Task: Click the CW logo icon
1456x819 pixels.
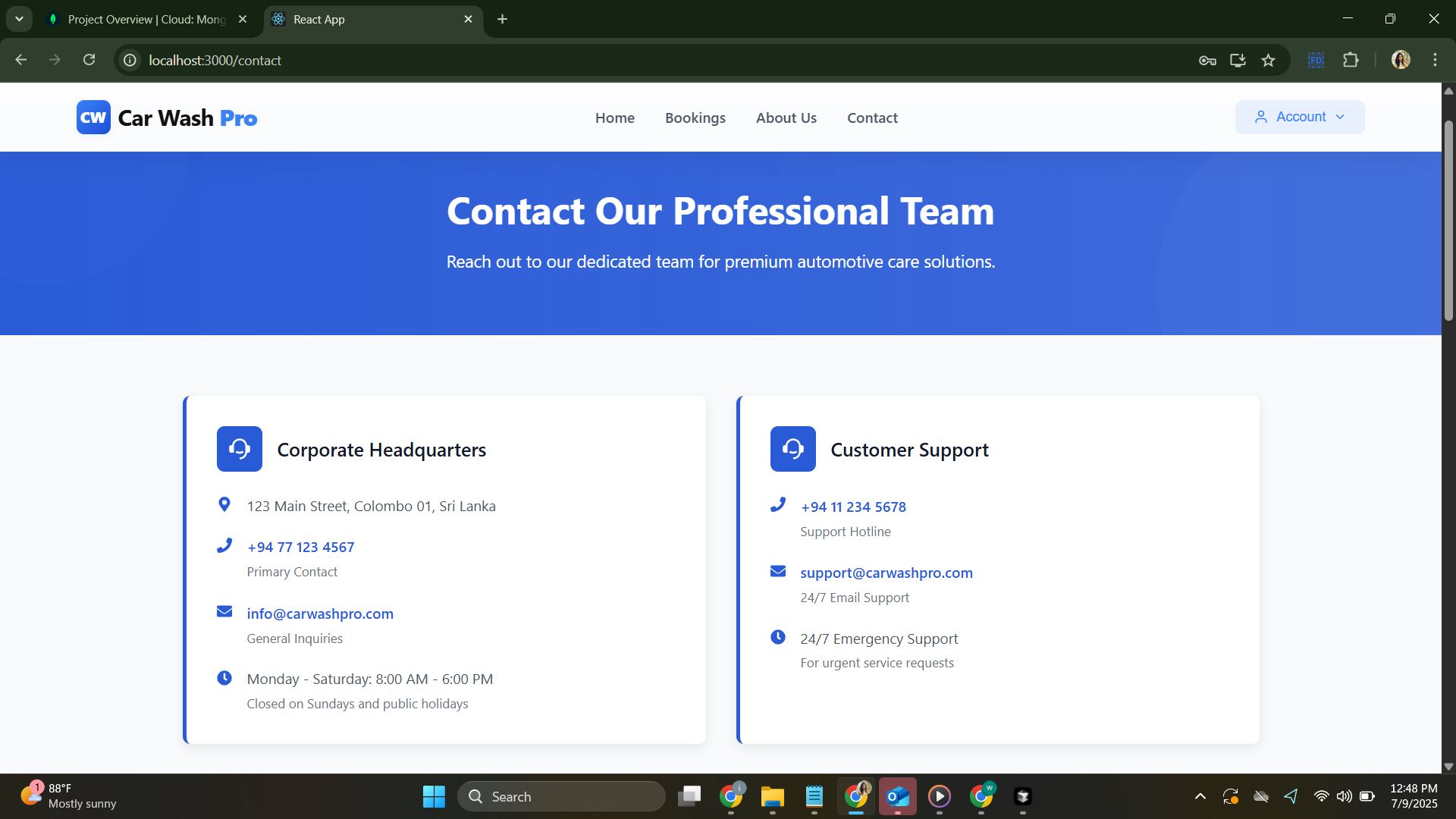Action: click(93, 118)
